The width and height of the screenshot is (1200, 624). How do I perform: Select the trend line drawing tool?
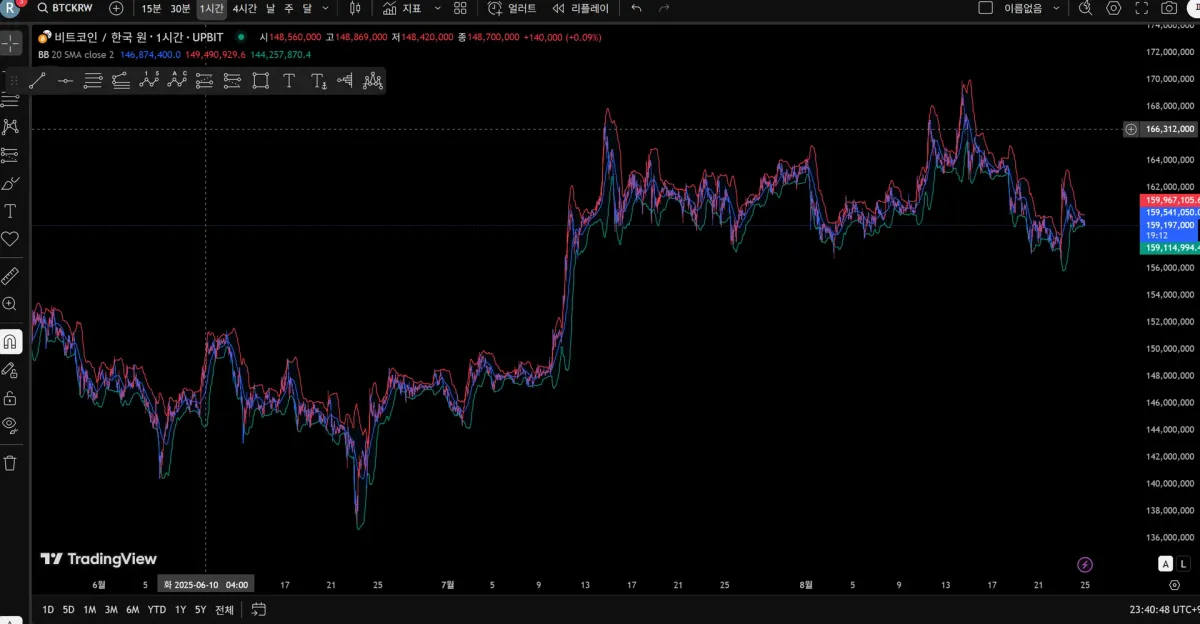coord(37,81)
